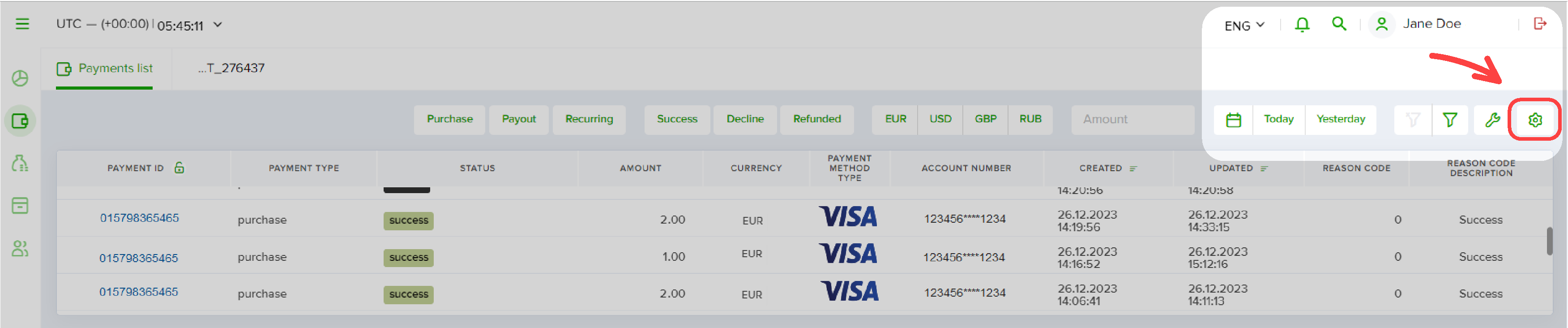
Task: Select the Yesterday date button
Action: coord(1340,120)
